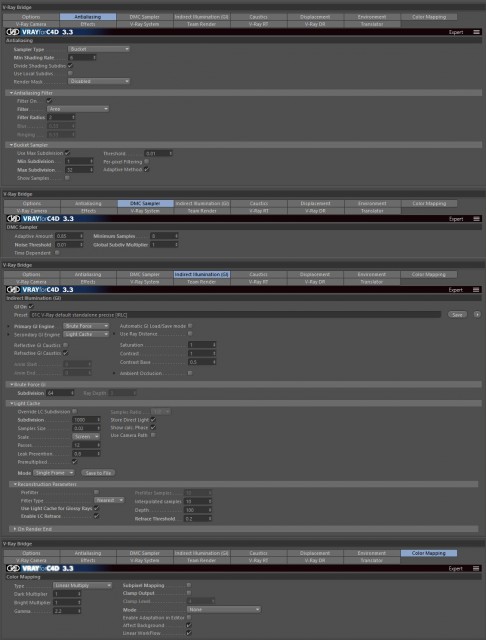Image resolution: width=486 pixels, height=640 pixels.
Task: Expand the On Render End section
Action: click(15, 529)
